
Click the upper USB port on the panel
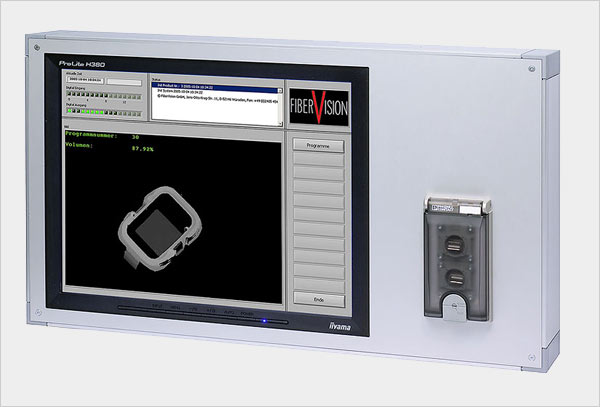pyautogui.click(x=455, y=244)
